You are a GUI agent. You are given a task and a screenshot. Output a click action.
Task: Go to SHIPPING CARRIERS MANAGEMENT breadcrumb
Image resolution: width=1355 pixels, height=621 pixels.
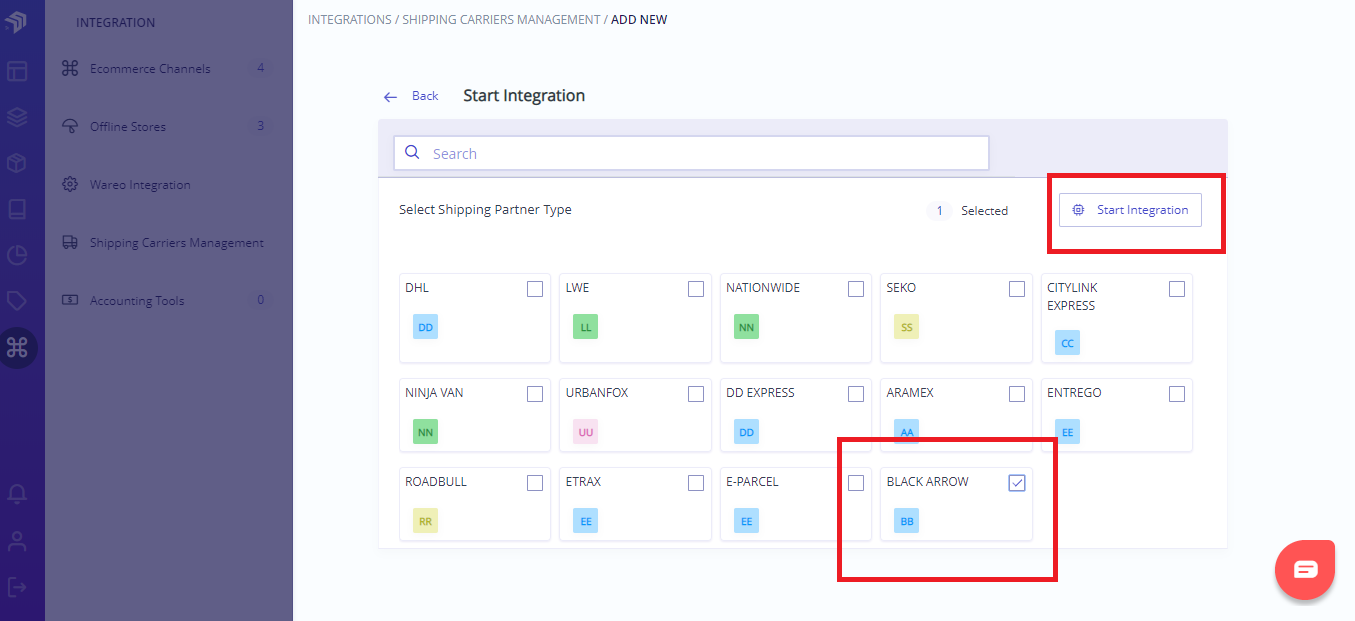[x=501, y=20]
